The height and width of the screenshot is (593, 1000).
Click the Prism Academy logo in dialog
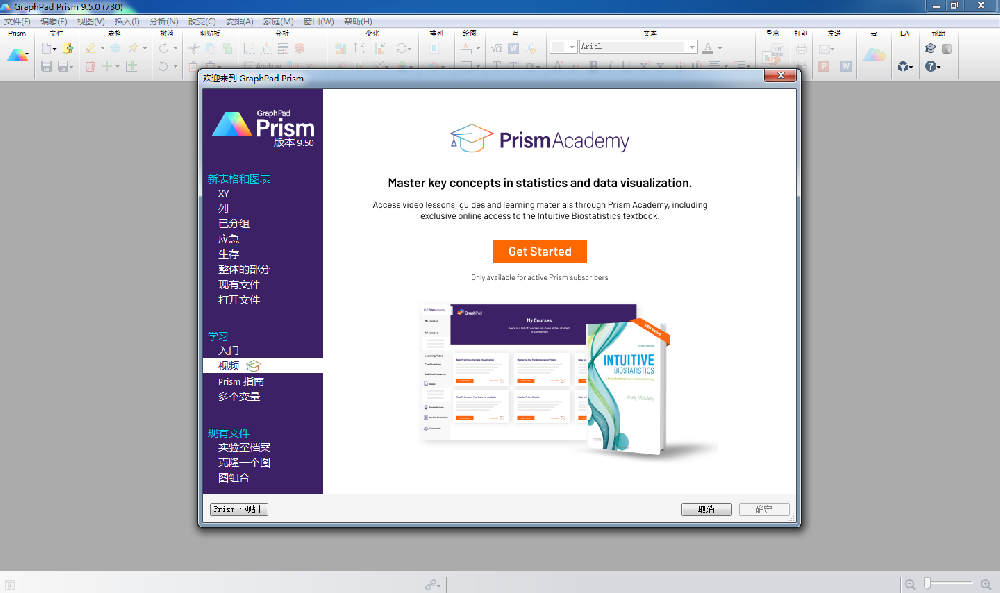[x=540, y=138]
